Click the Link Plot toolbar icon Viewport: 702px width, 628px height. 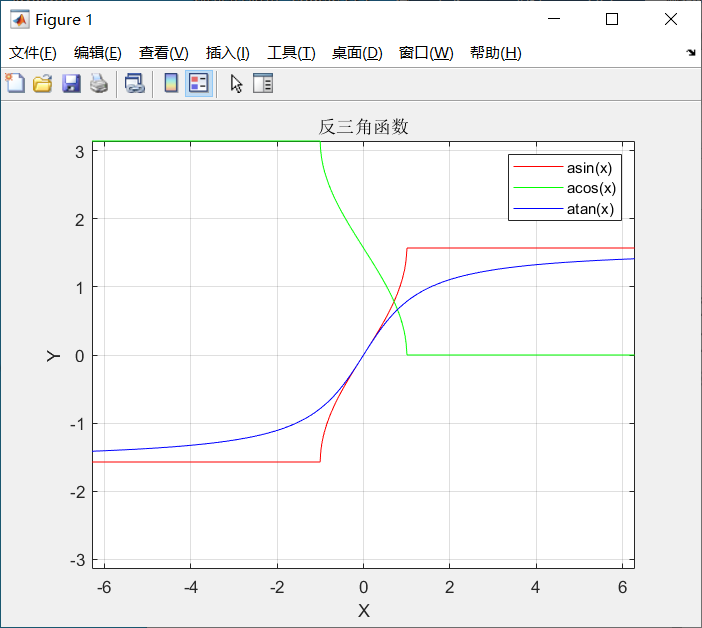[135, 83]
